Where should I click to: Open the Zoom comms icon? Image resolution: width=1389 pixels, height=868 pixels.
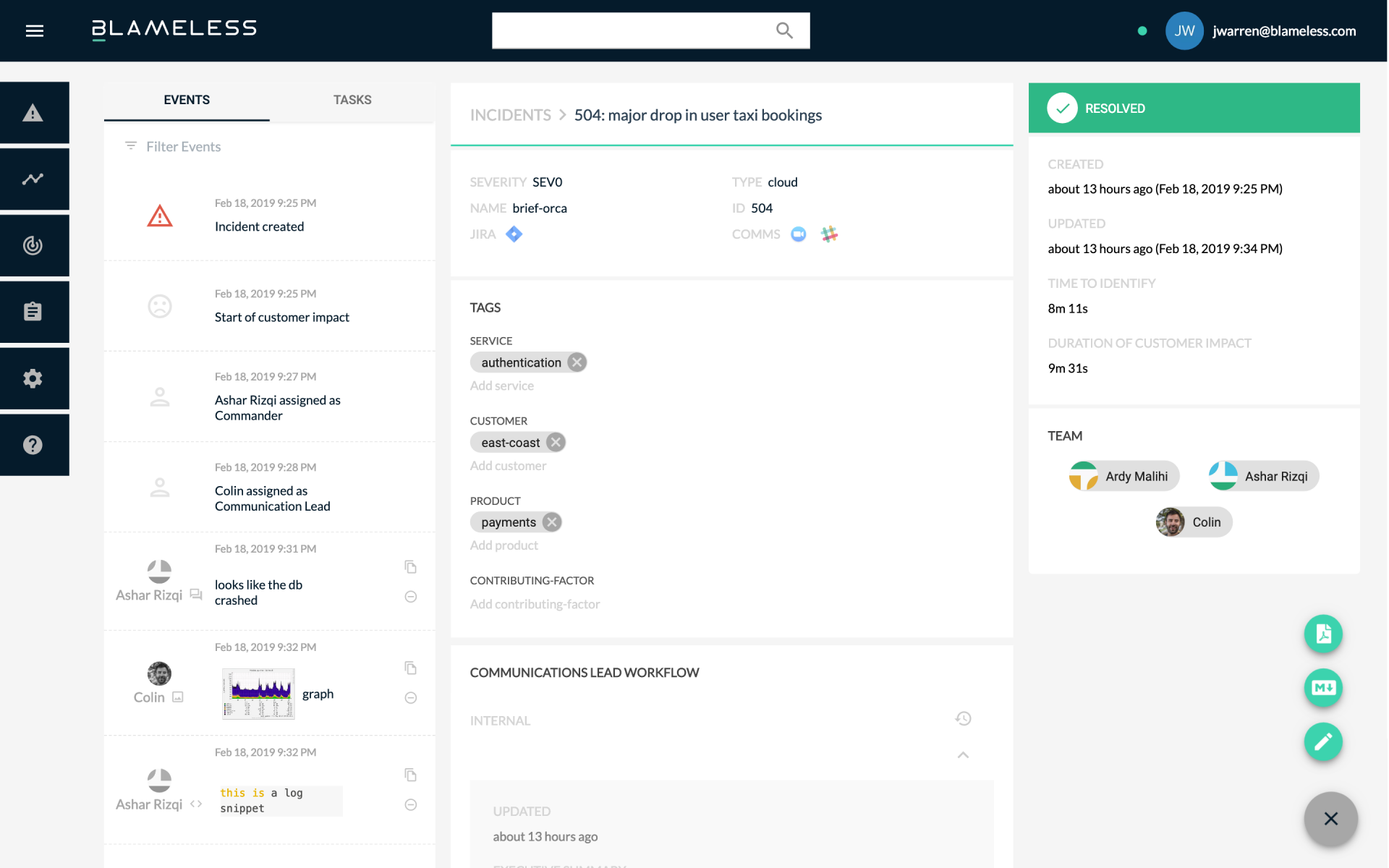tap(799, 234)
